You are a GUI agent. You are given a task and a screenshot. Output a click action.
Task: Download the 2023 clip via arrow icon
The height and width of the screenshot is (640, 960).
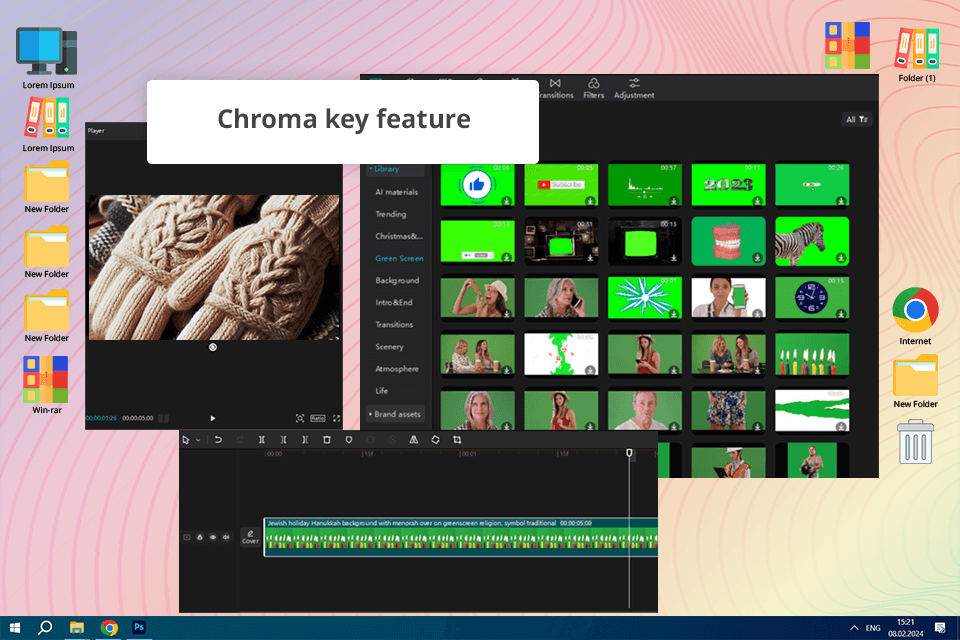click(x=757, y=201)
